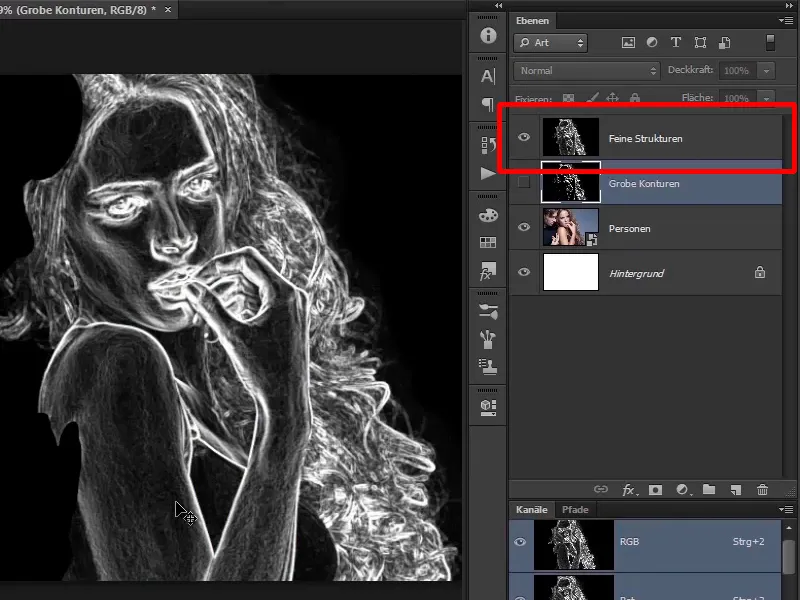The width and height of the screenshot is (800, 600).
Task: Filter layers by smart objects icon
Action: pos(724,43)
